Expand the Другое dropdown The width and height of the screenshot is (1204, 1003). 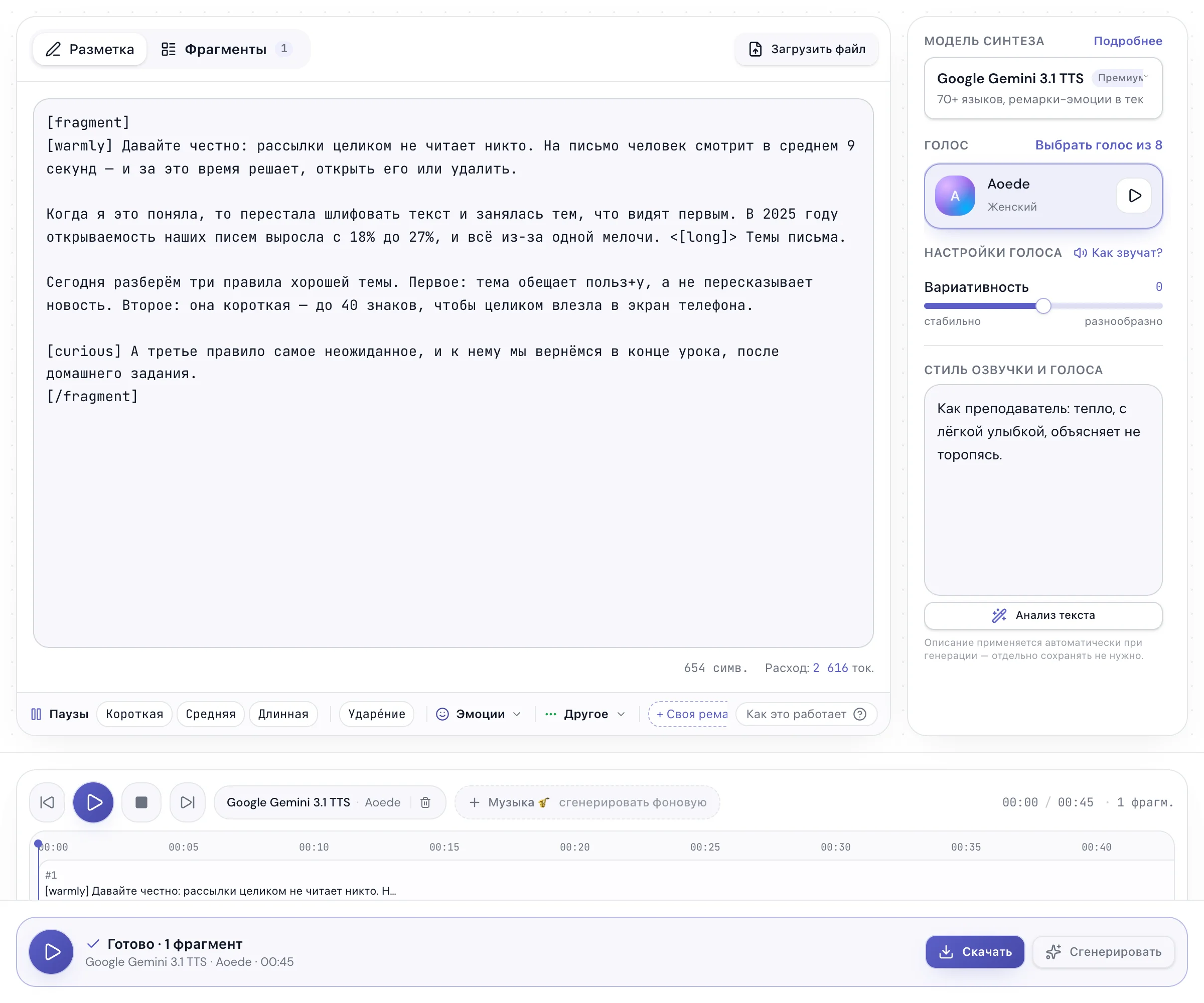point(585,714)
